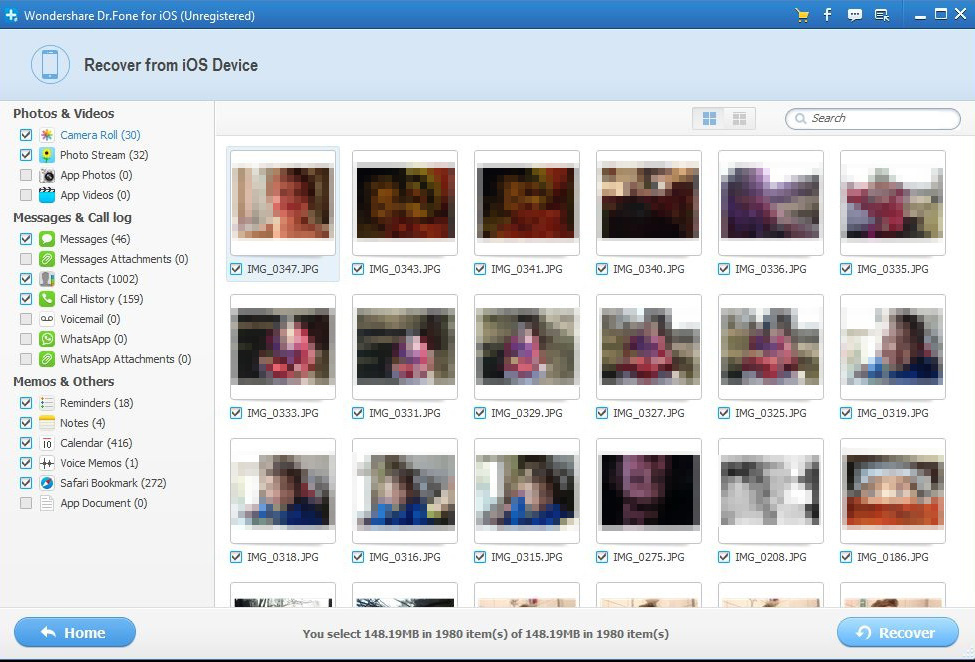Click the Messages Attachments paperclip icon
The width and height of the screenshot is (975, 662).
coord(47,259)
